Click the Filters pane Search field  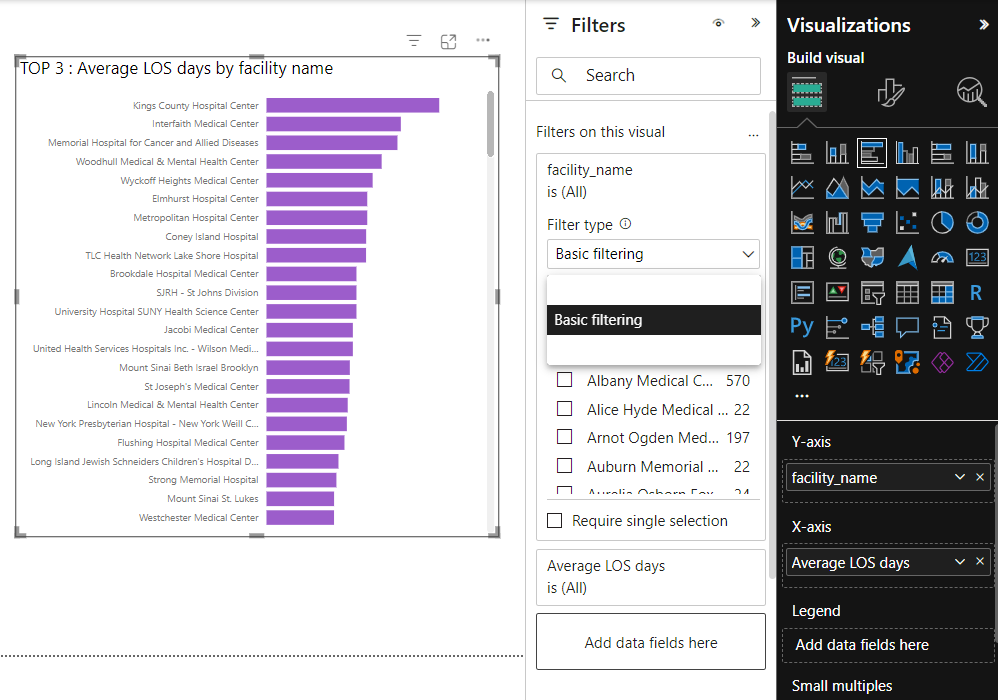[648, 76]
